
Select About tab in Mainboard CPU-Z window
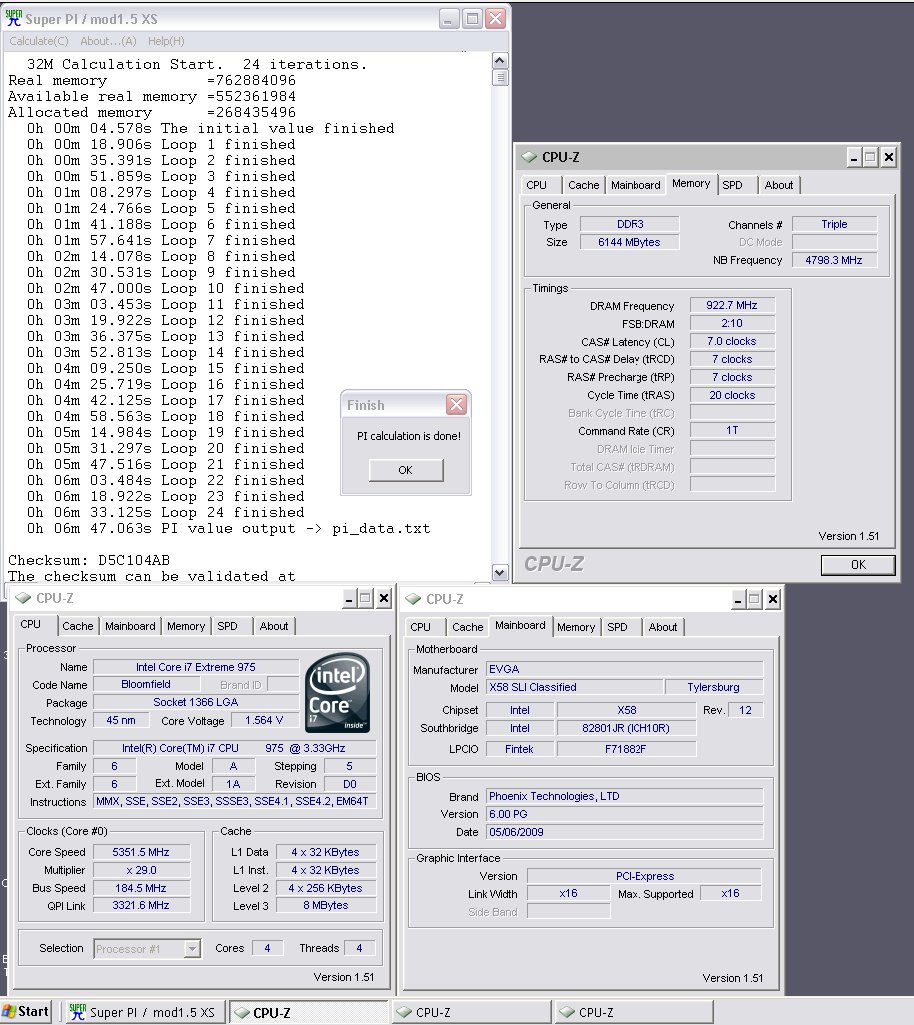[x=663, y=627]
